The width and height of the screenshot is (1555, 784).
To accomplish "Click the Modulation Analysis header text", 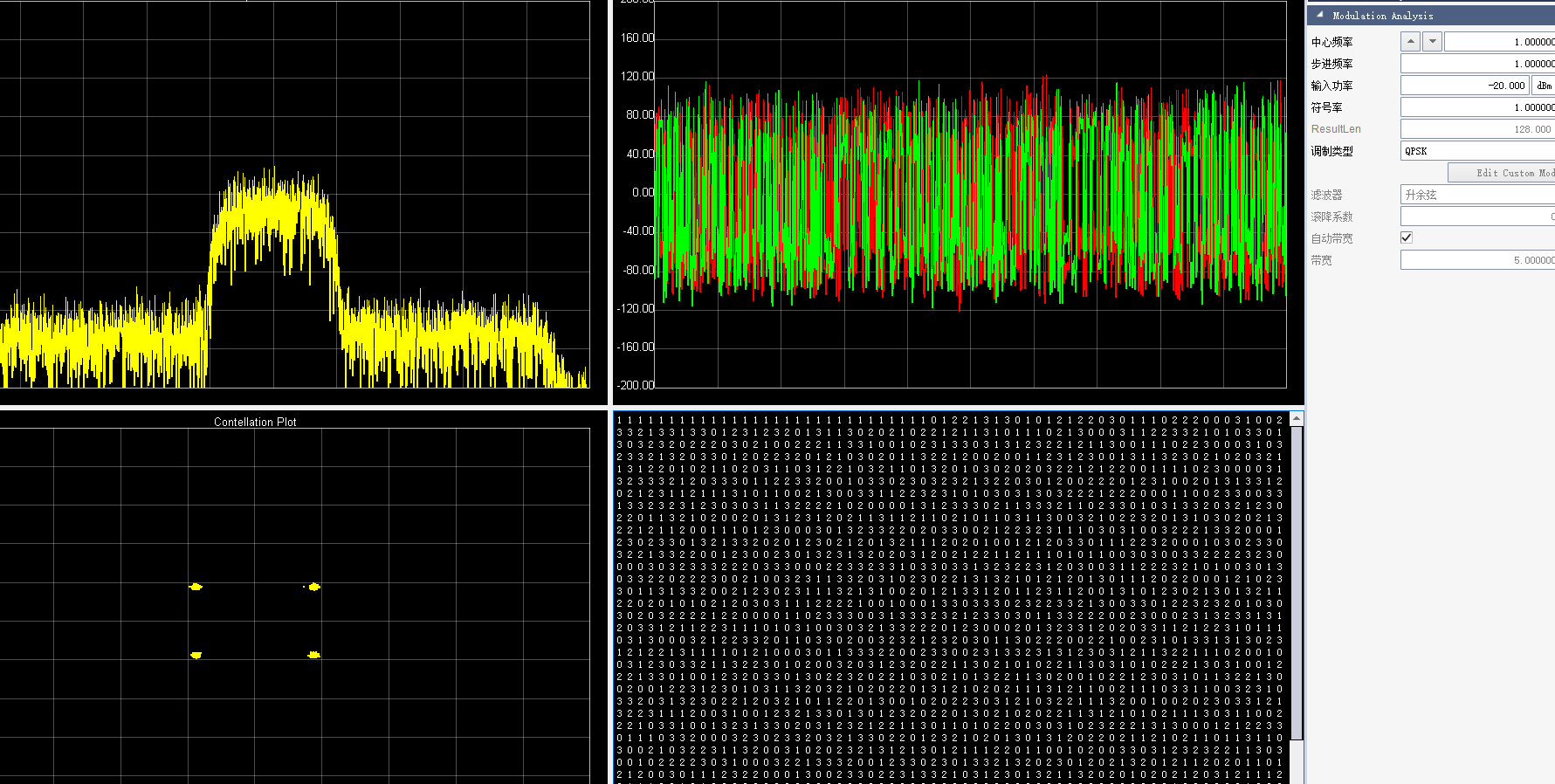I will tap(1382, 16).
